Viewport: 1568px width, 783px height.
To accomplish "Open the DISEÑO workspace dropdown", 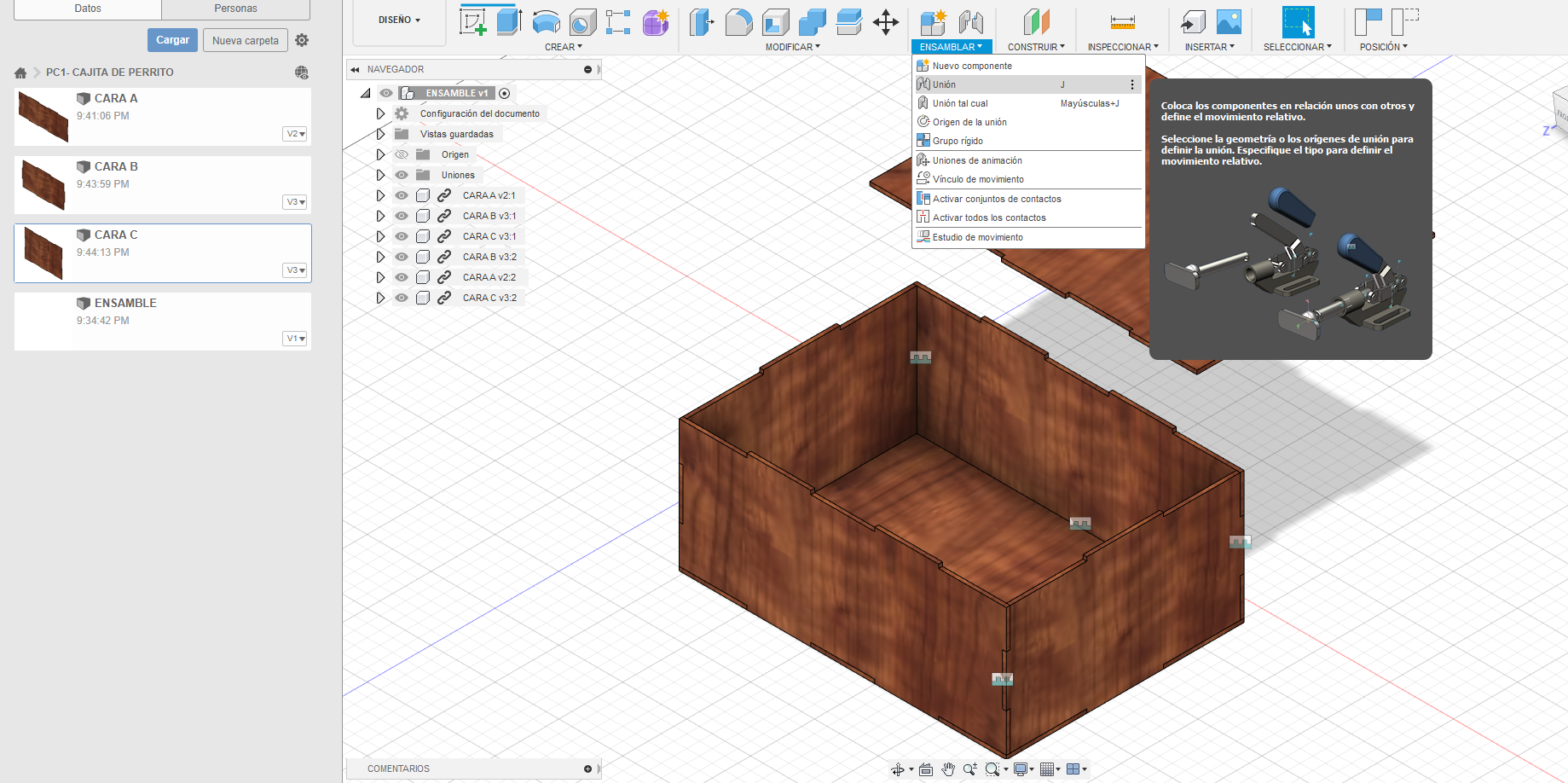I will 399,20.
